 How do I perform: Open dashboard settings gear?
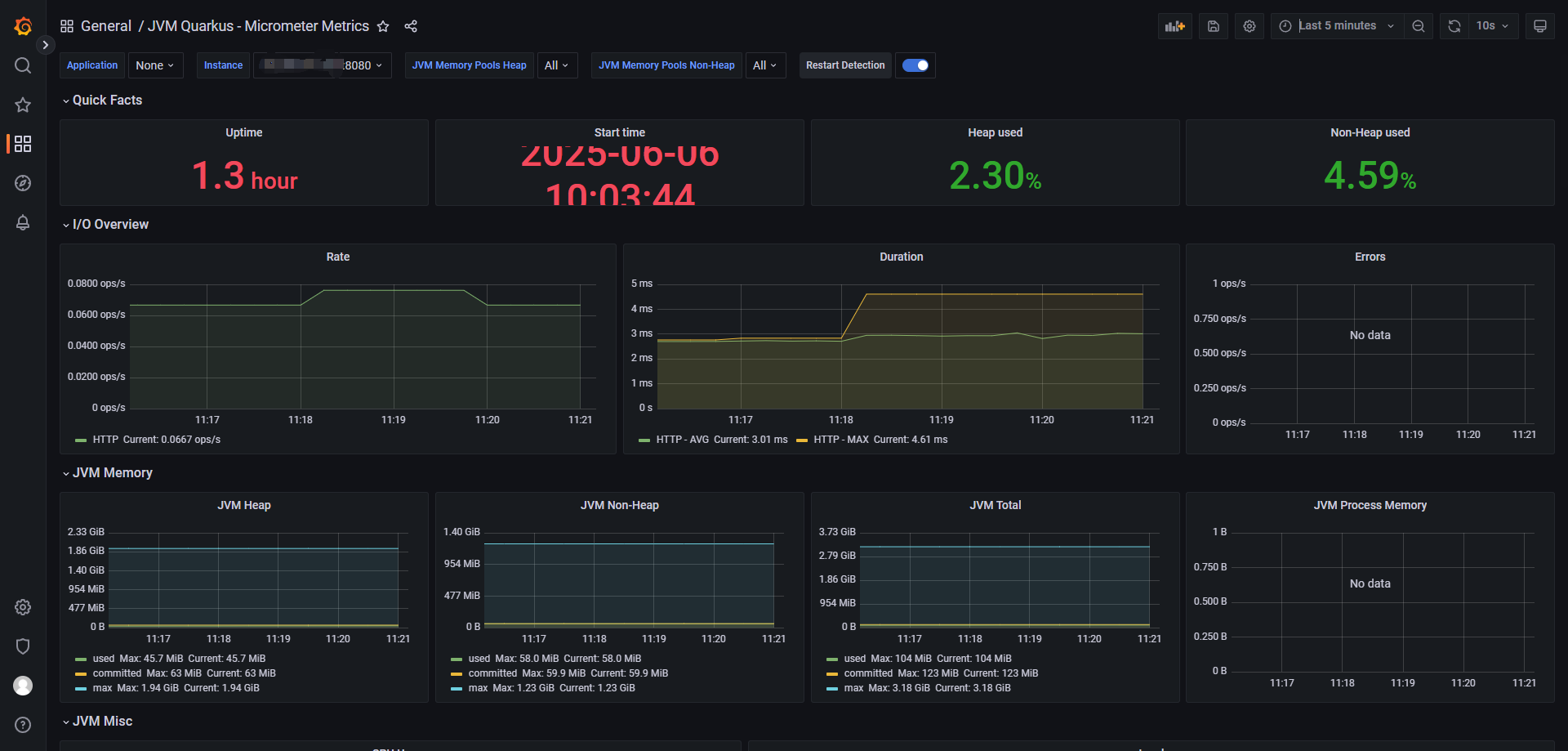[1249, 26]
